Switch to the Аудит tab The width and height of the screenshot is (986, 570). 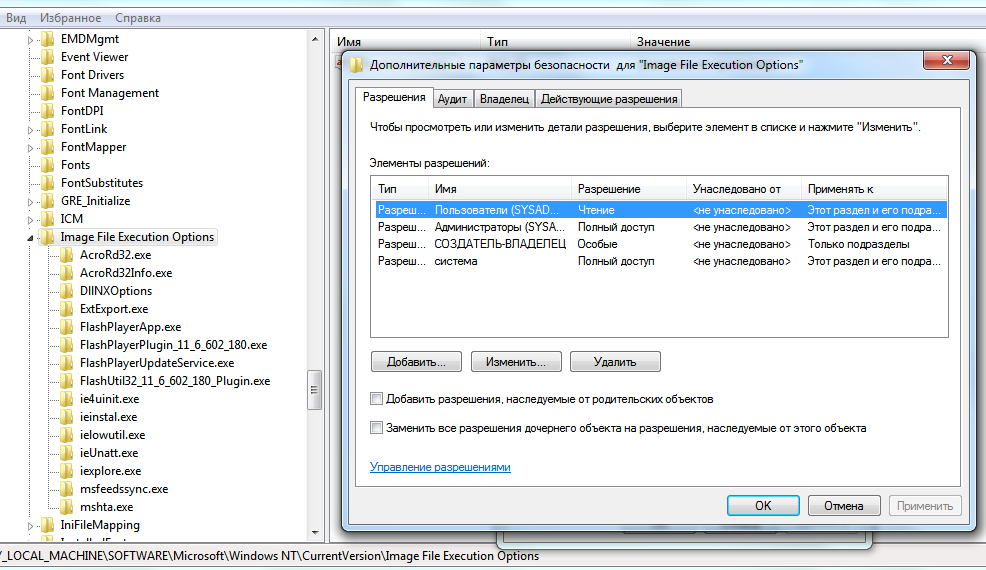(452, 99)
